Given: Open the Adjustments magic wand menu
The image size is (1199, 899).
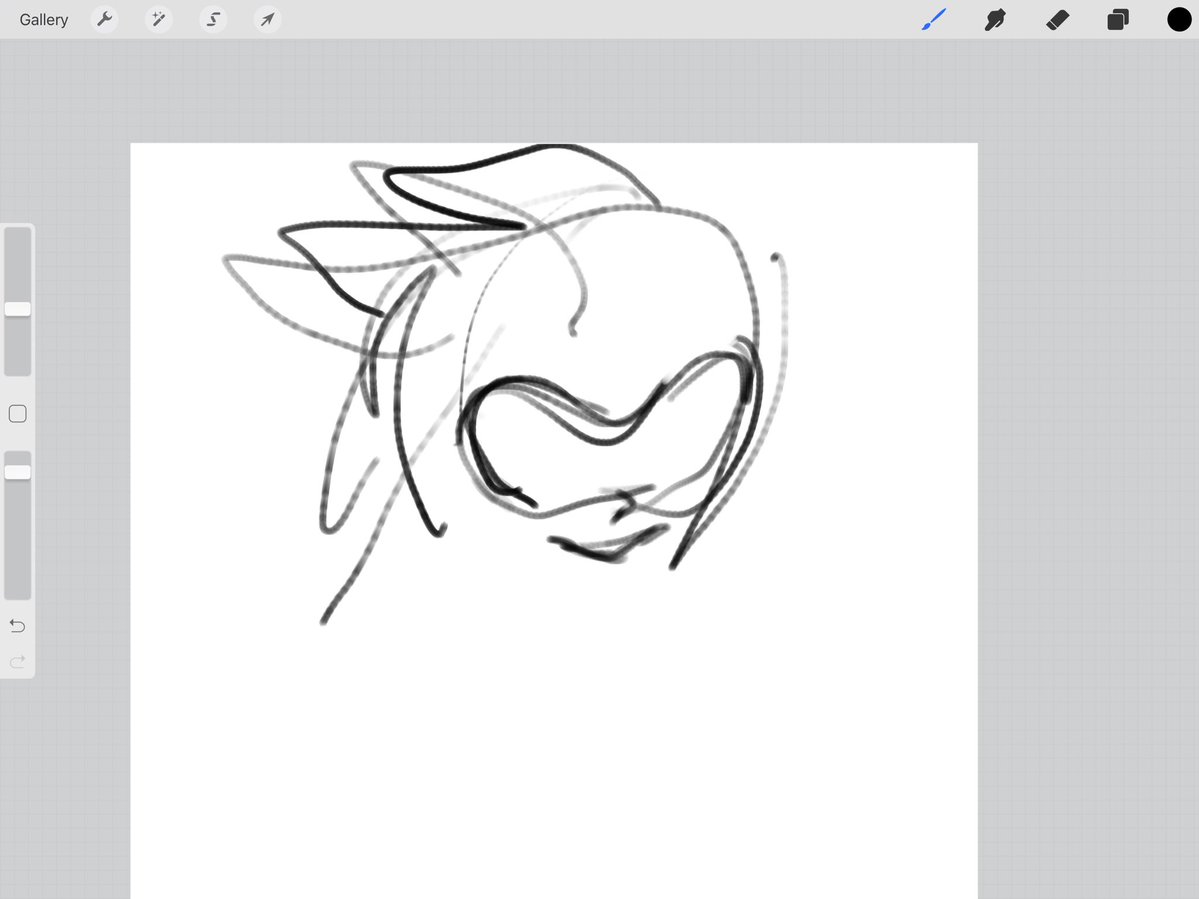Looking at the screenshot, I should [x=158, y=20].
